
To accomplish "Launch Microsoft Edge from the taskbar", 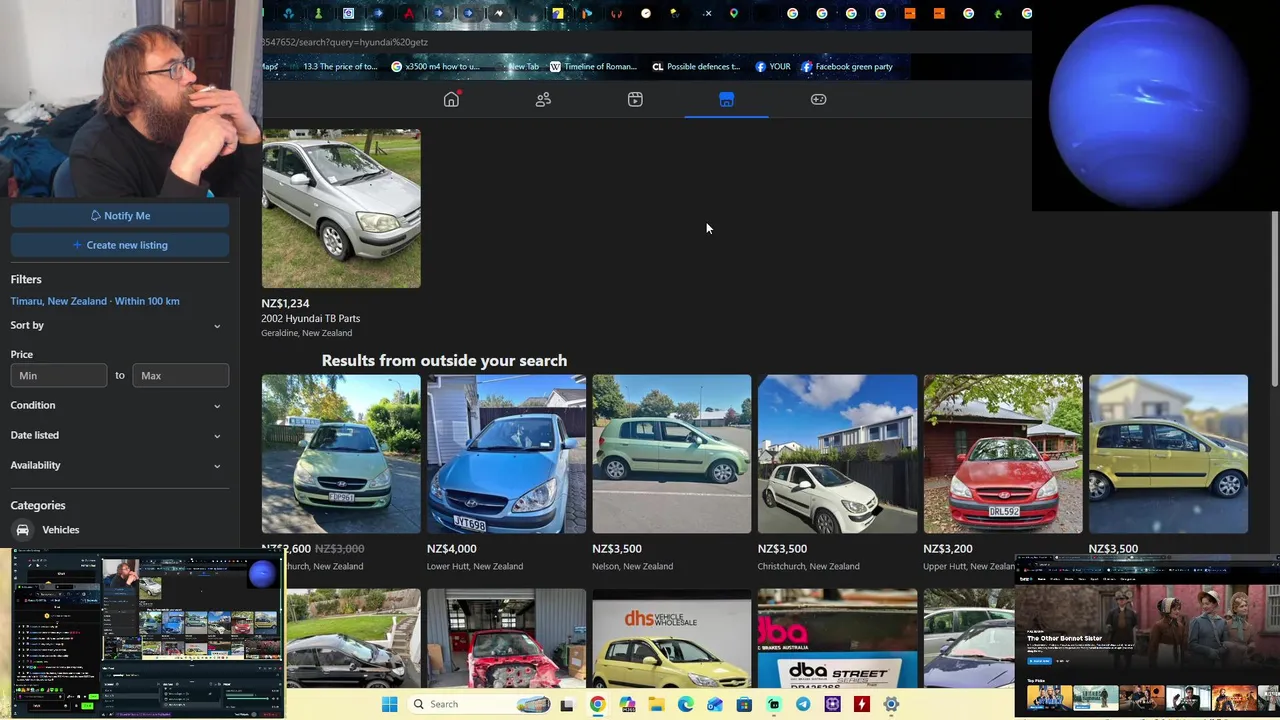I will [685, 704].
